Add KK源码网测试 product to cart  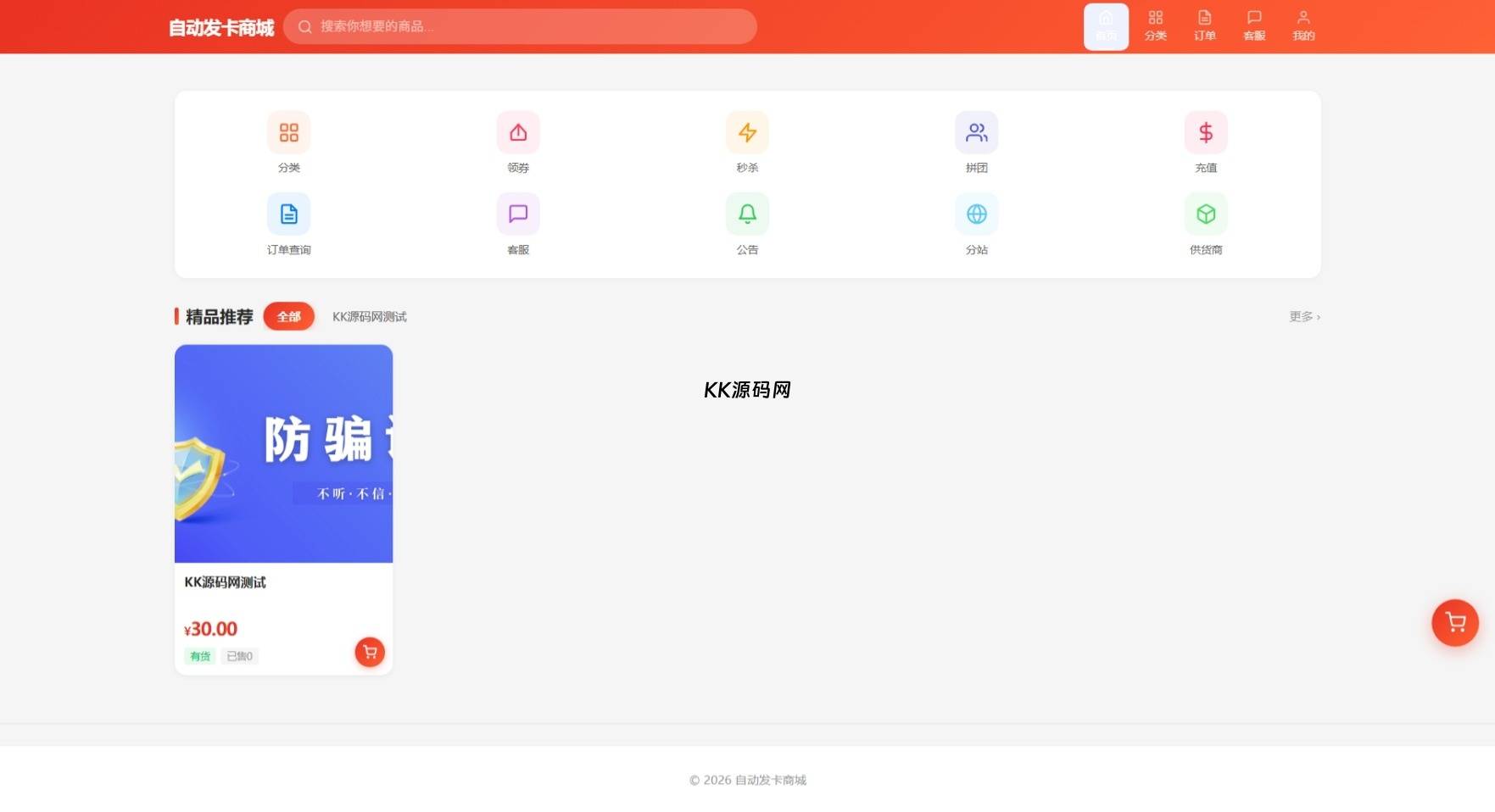coord(370,652)
